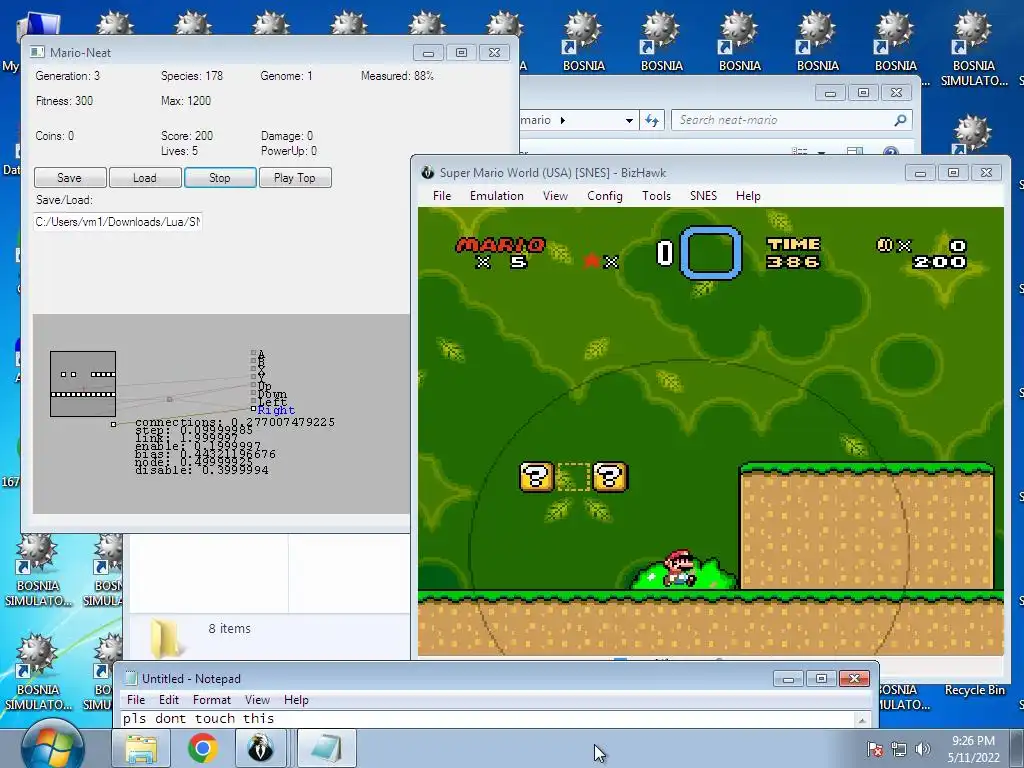
Task: Click the Mario-Neat title bar icon
Action: point(37,52)
